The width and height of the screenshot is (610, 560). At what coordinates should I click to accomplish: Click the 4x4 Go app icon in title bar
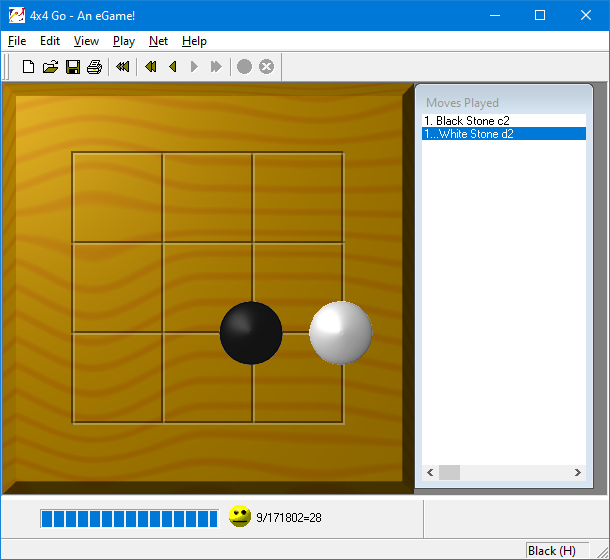(x=16, y=16)
